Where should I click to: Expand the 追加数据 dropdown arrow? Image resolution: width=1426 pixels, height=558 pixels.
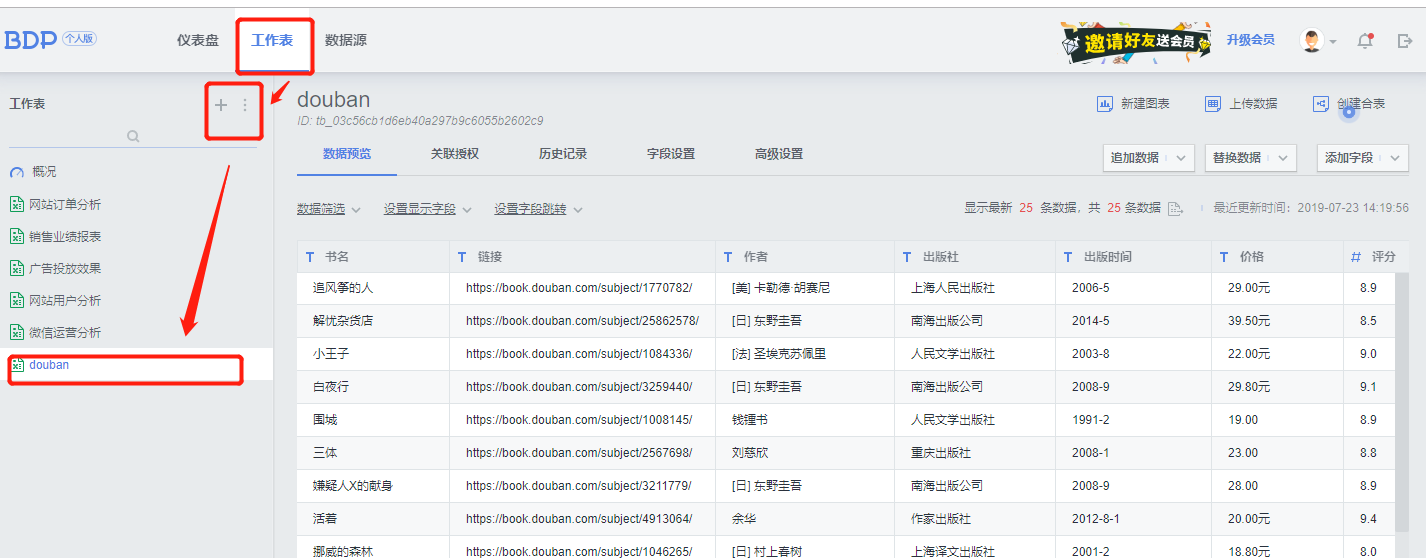click(1181, 158)
